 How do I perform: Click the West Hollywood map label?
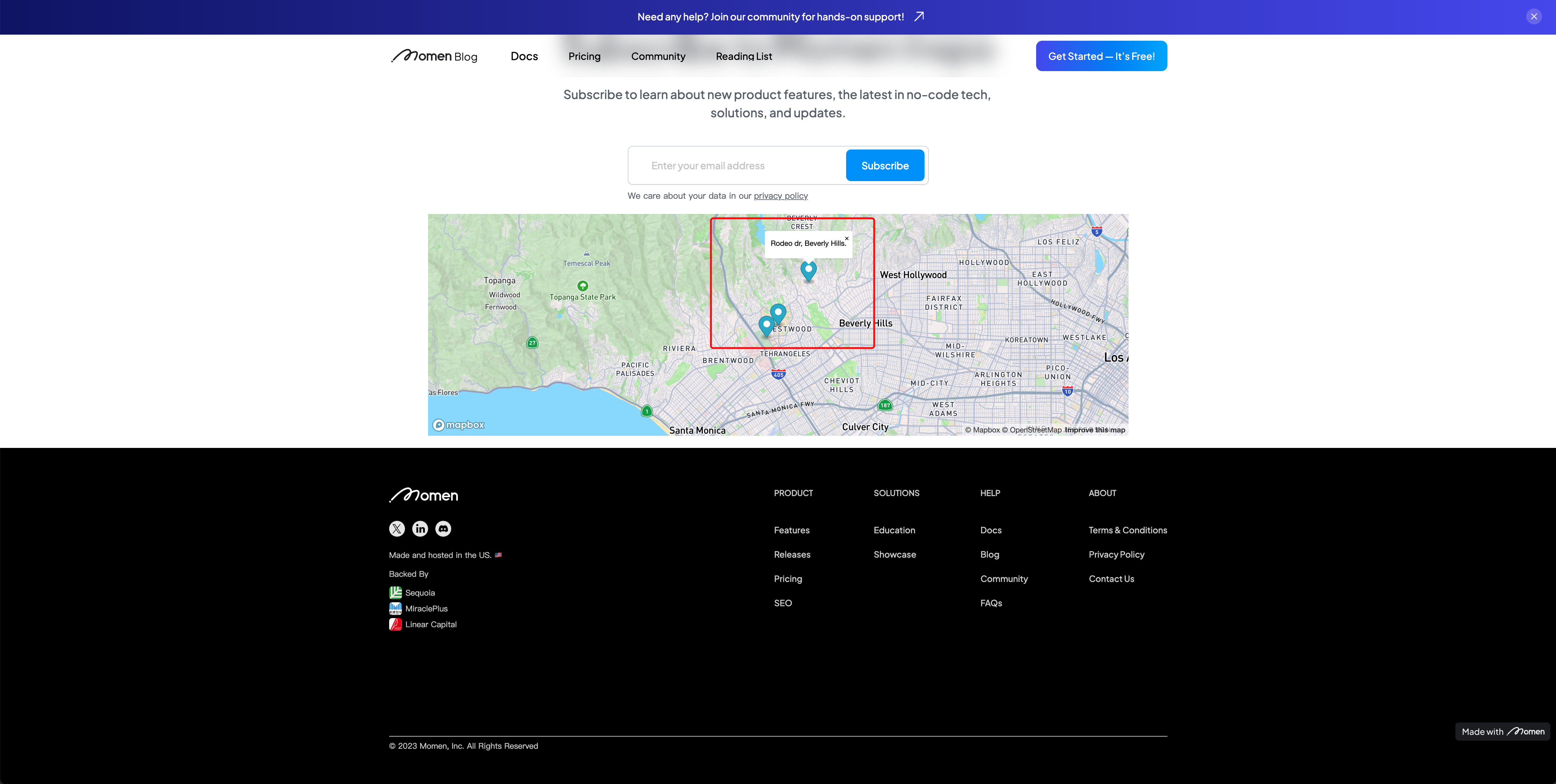click(913, 275)
